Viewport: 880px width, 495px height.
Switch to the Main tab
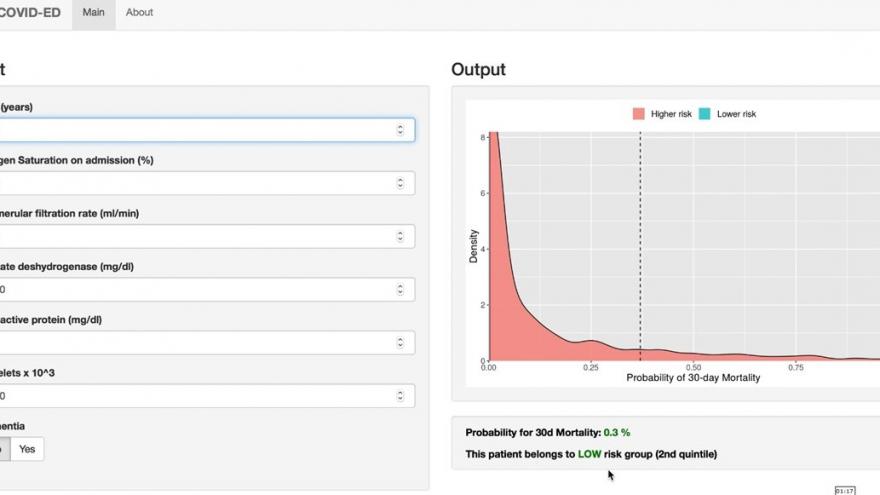93,13
